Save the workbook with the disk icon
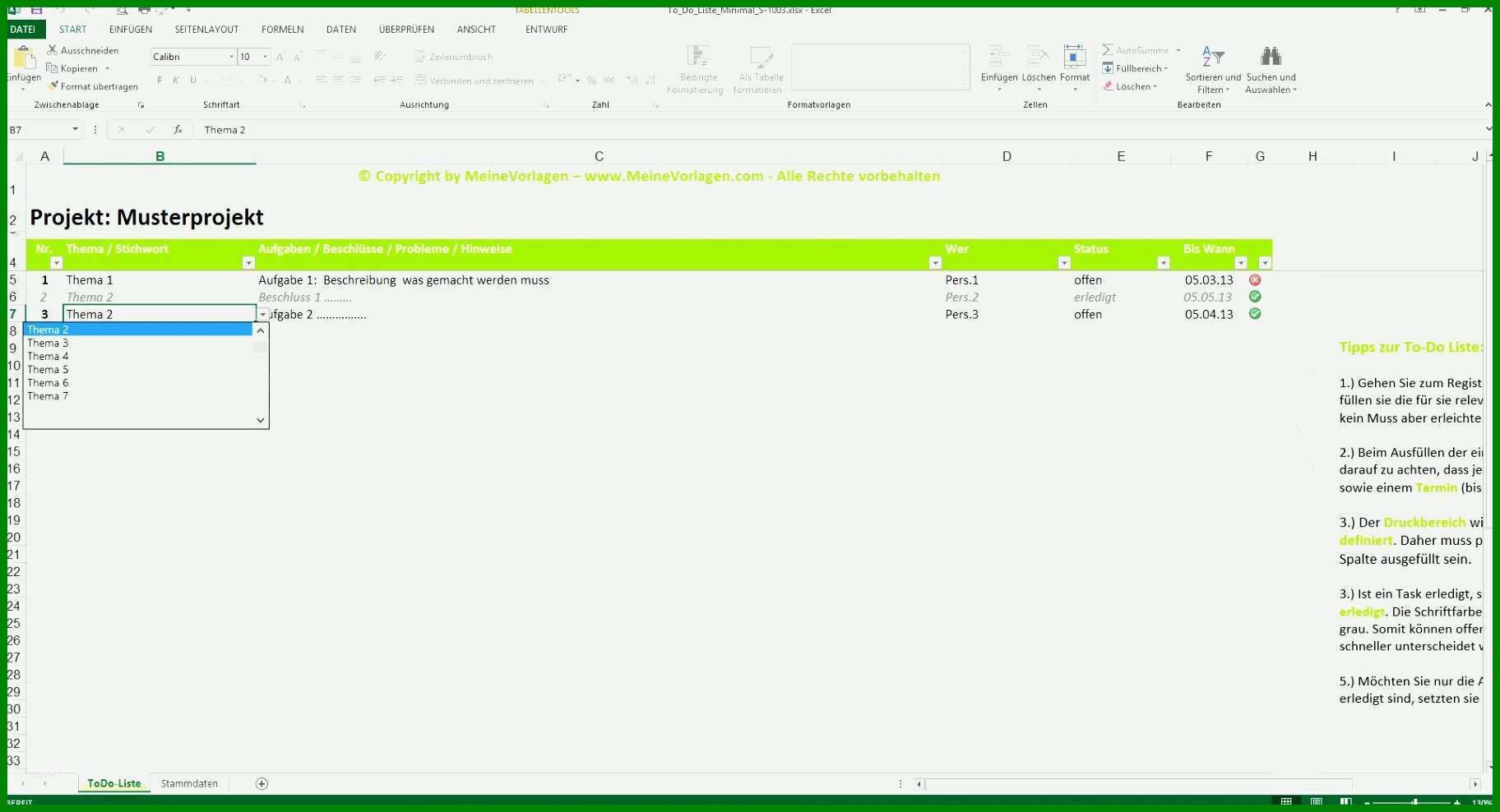 [36, 10]
